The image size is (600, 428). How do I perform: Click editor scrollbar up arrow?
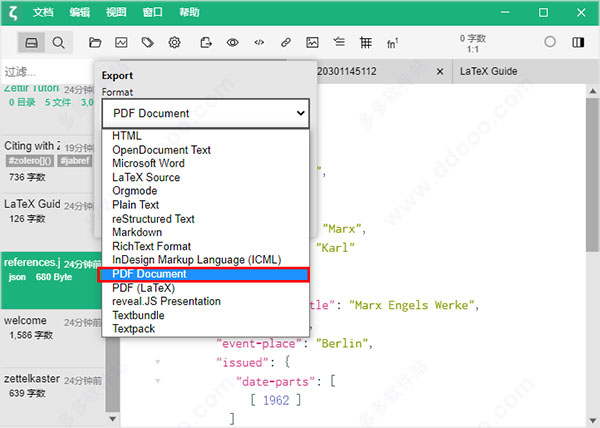(593, 91)
